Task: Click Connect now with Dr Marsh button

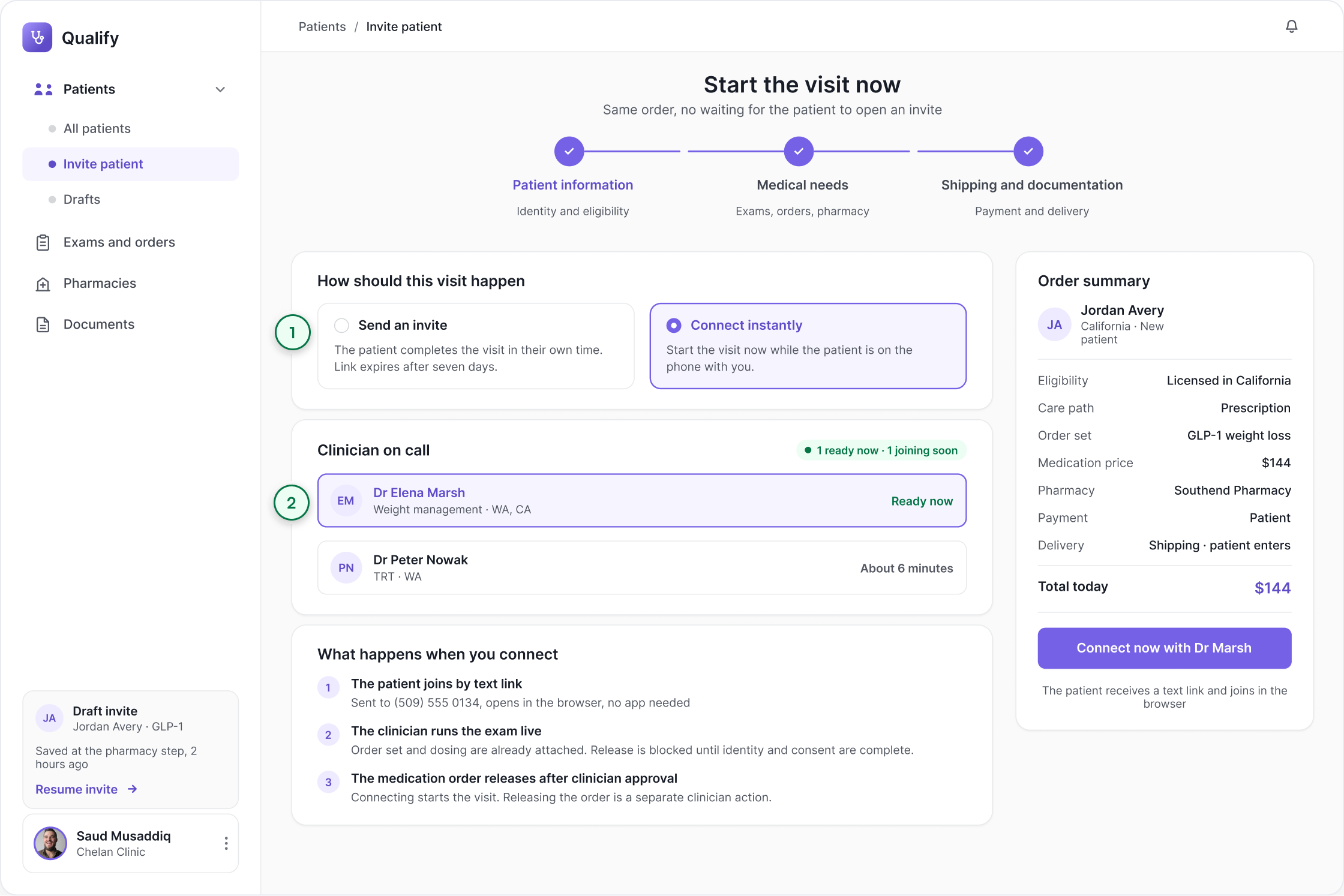Action: click(x=1164, y=648)
